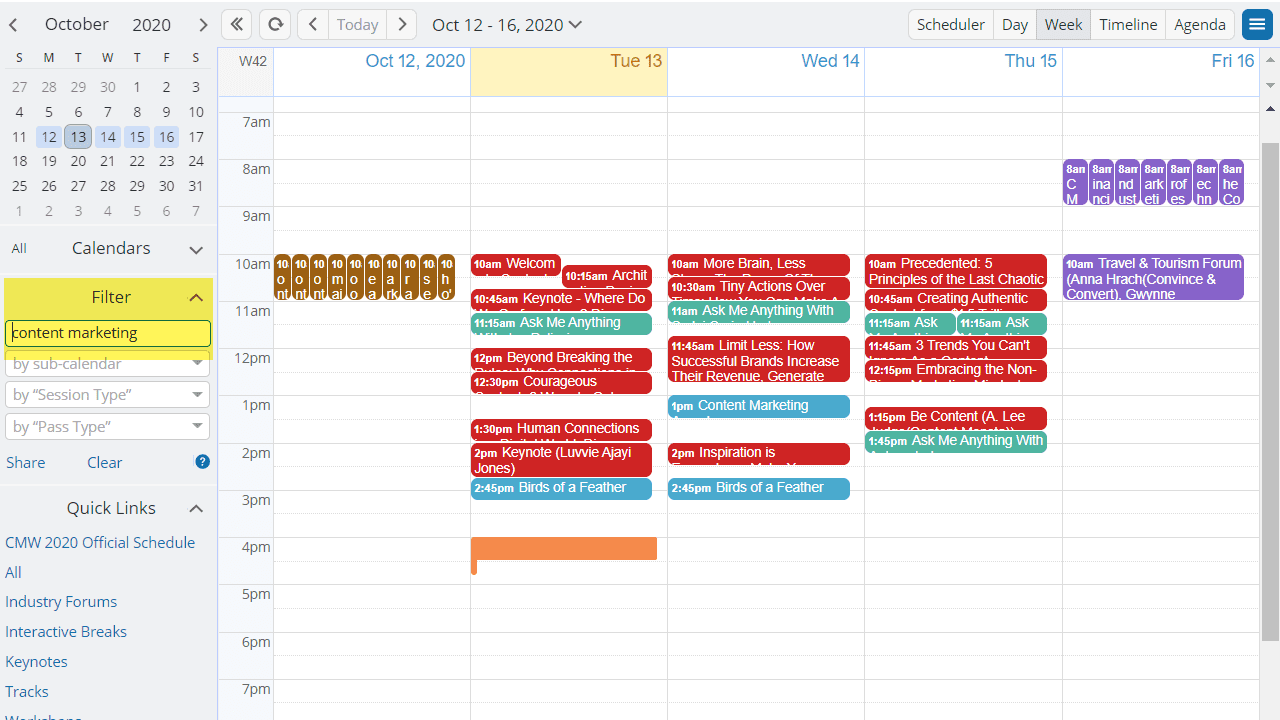Open the date range dropdown Oct 12 - 16, 2020
The image size is (1280, 720).
click(507, 24)
